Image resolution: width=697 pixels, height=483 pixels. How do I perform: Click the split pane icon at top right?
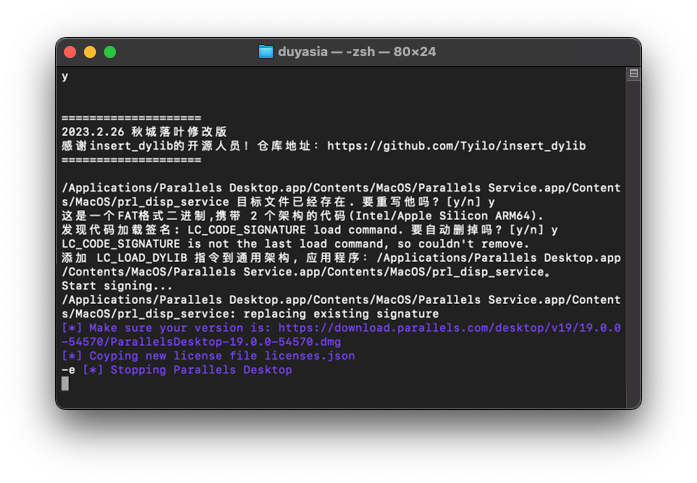click(633, 74)
